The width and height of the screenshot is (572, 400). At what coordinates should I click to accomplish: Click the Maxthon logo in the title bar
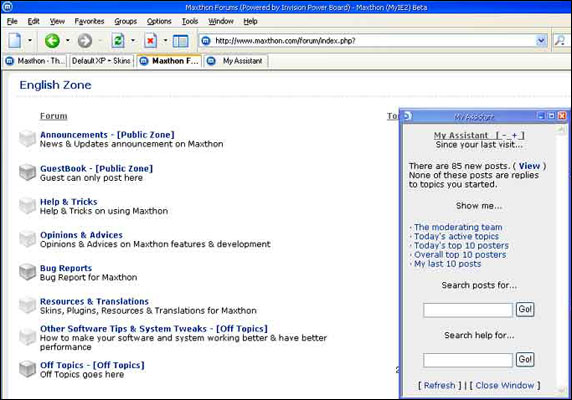point(7,7)
